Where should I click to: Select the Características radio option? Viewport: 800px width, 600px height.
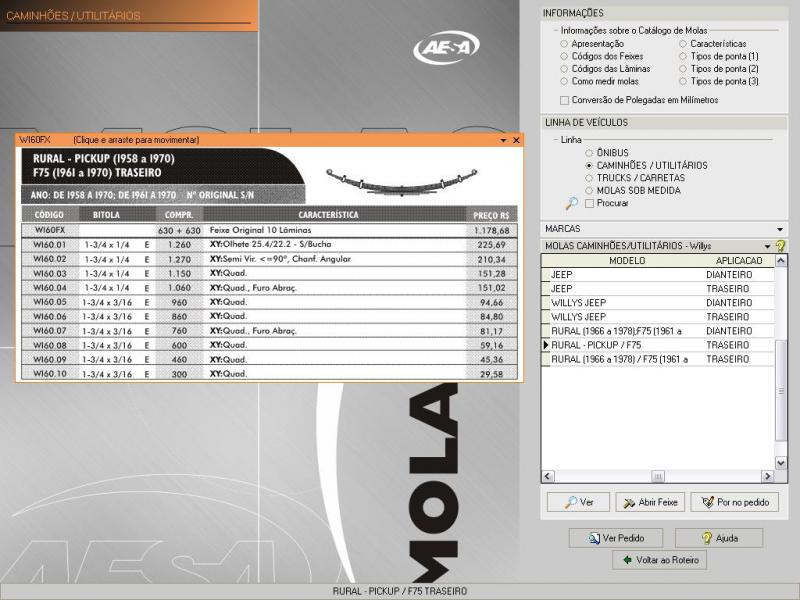click(683, 44)
